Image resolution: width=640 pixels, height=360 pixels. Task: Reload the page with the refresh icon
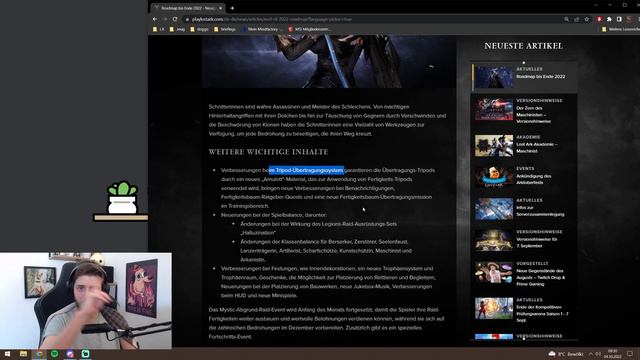pyautogui.click(x=175, y=19)
